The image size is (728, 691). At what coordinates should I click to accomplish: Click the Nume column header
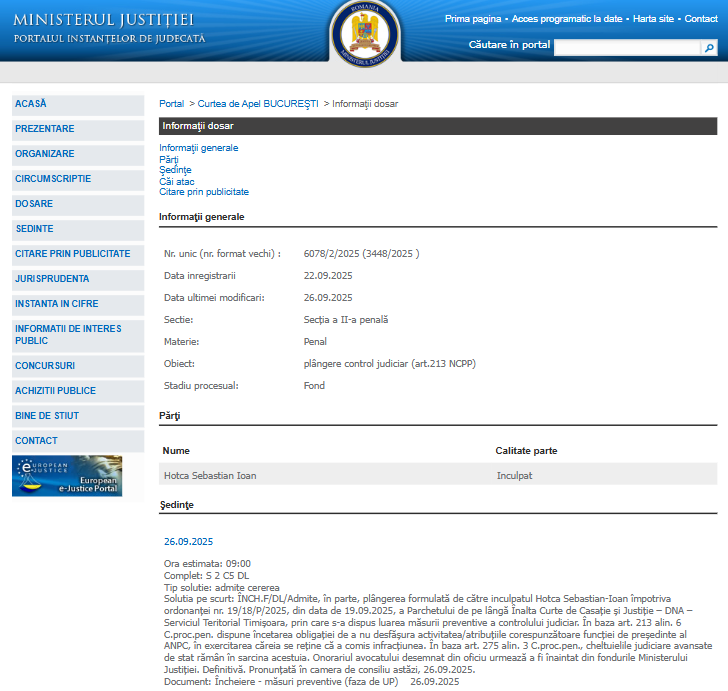tap(176, 451)
